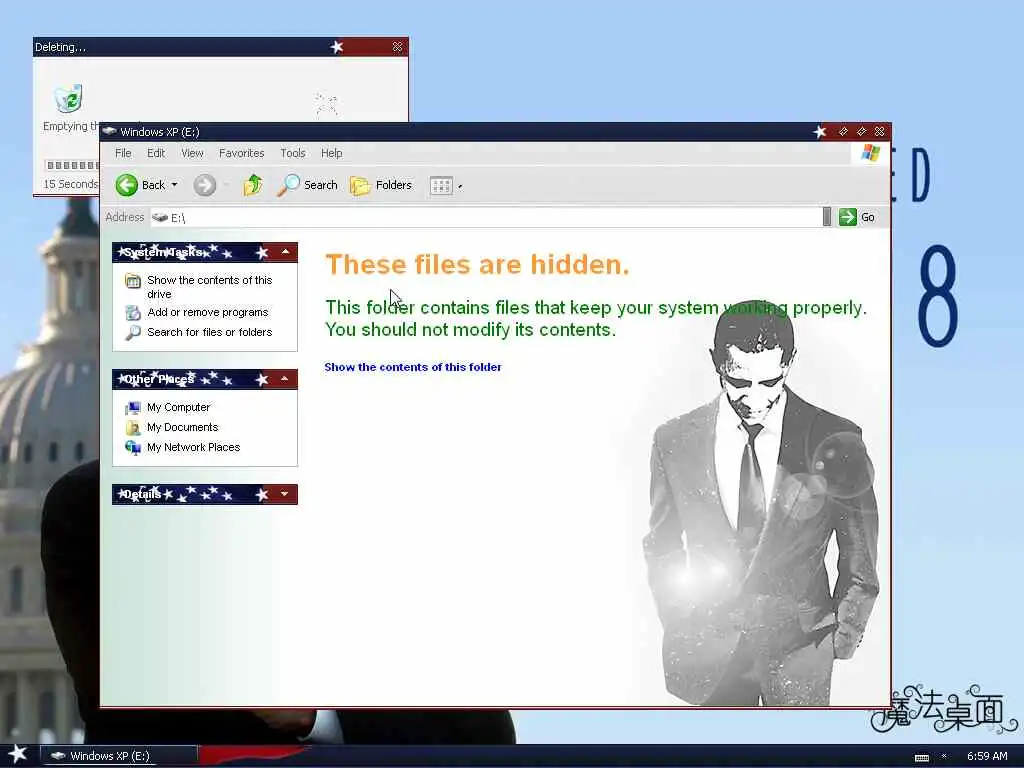Click Show the contents of this folder
Viewport: 1024px width, 768px height.
[413, 367]
